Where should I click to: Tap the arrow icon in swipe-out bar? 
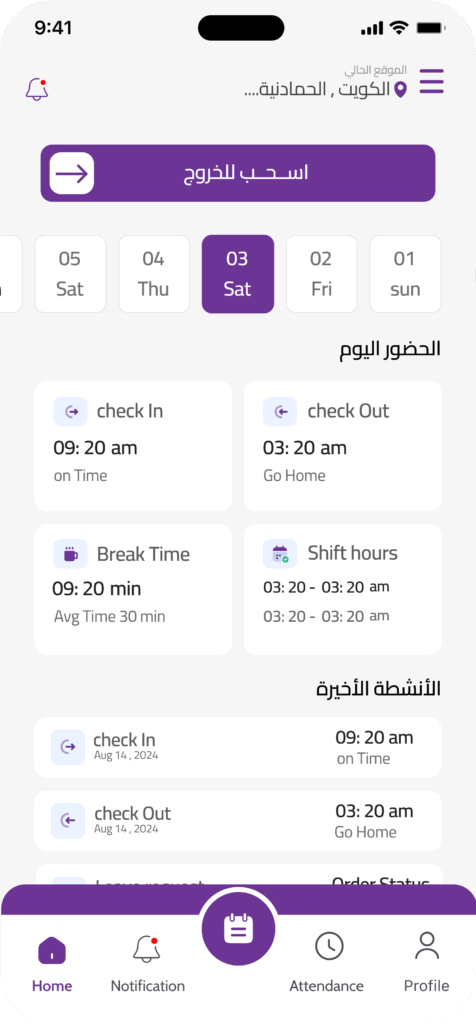point(72,174)
